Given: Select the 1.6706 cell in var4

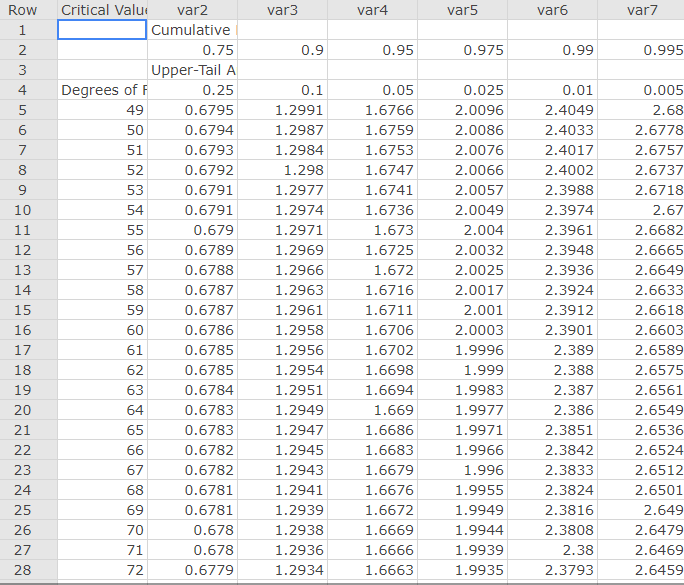Looking at the screenshot, I should (x=372, y=330).
